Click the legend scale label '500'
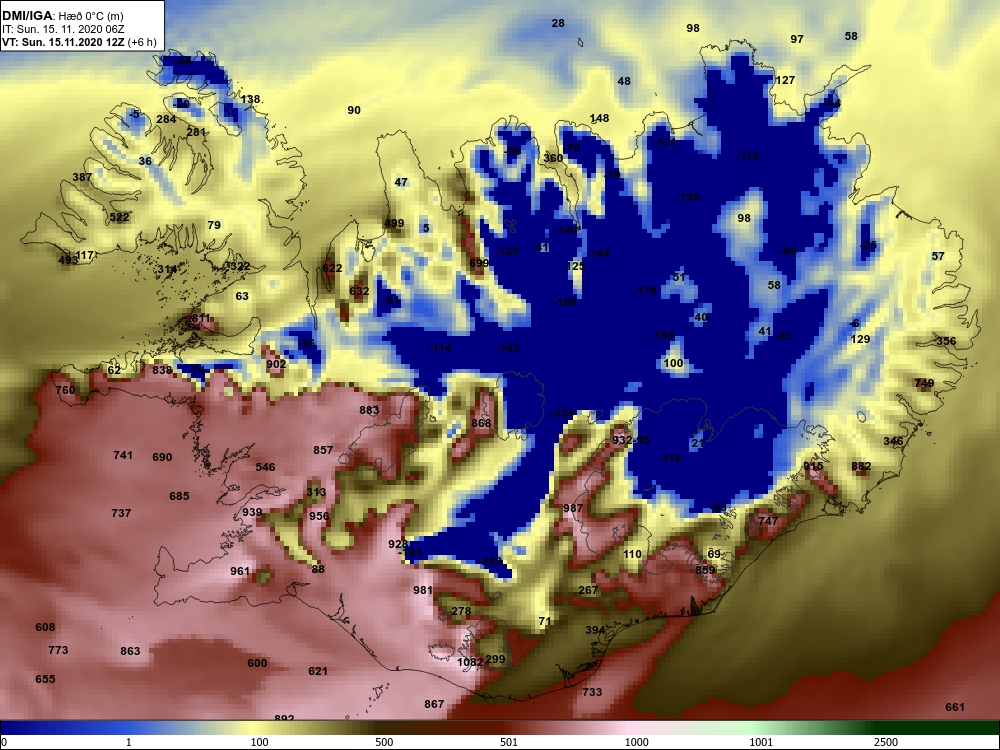The width and height of the screenshot is (1000, 750). coord(384,742)
